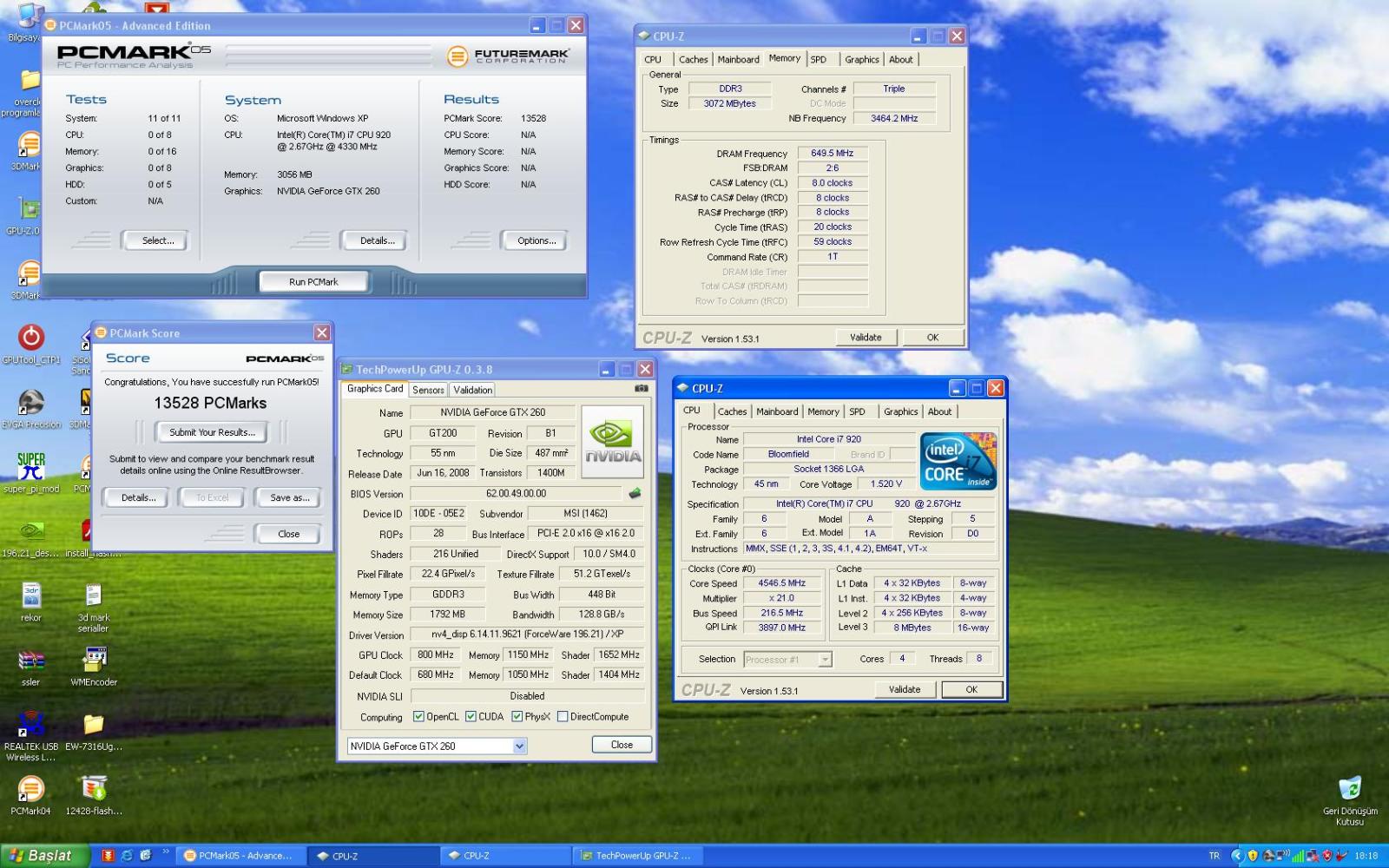The image size is (1389, 868).
Task: Click DRAM Frequency value 649.5 MHz
Action: coord(832,154)
